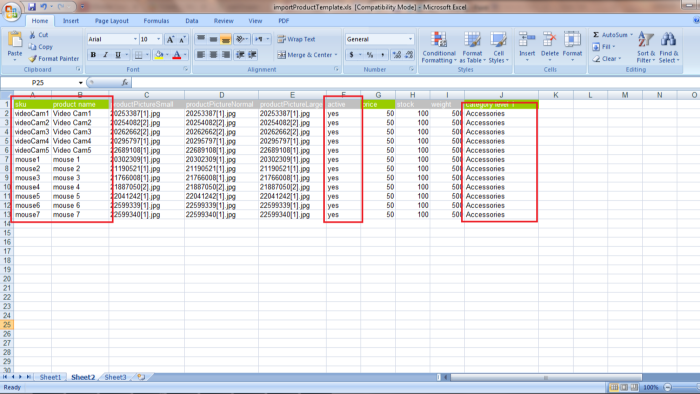This screenshot has height=394, width=700.
Task: Click AutoSum
Action: tap(612, 35)
